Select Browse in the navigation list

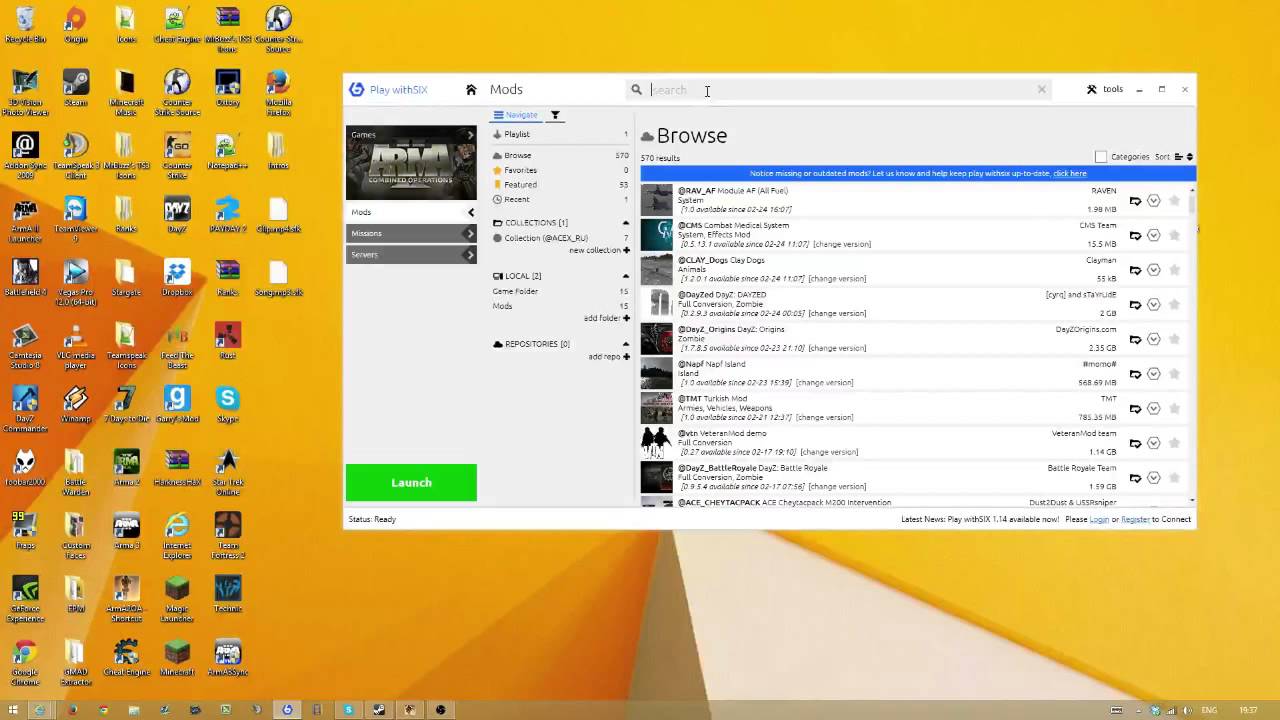click(x=518, y=155)
